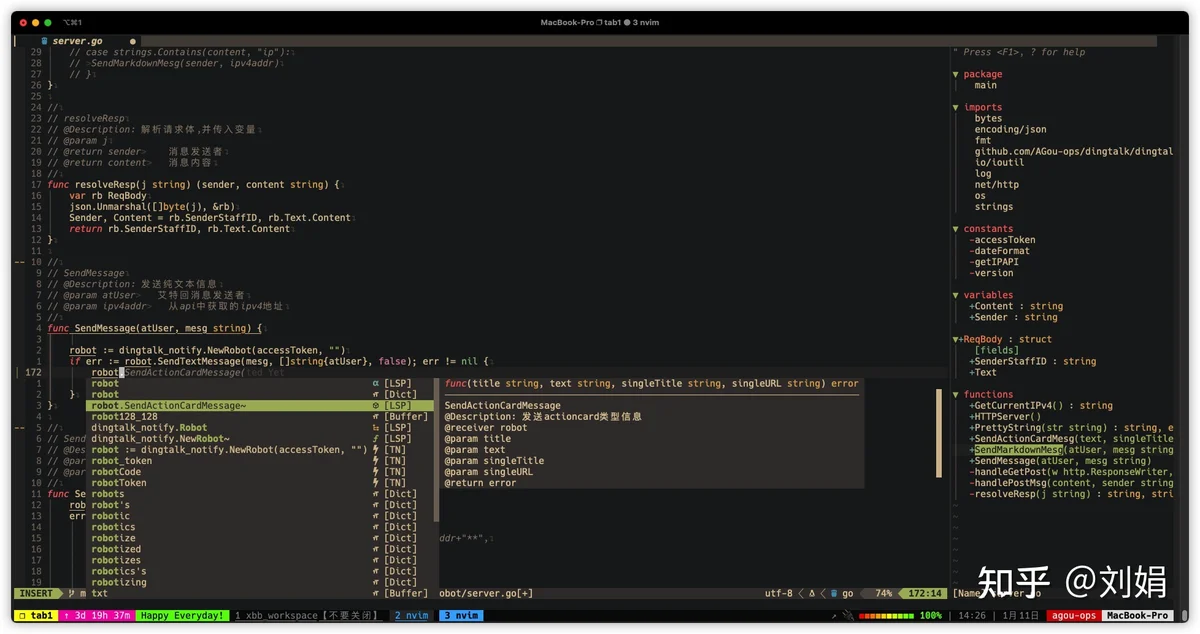Click the dictionary icon of robotizing entry
The image size is (1200, 634).
pyautogui.click(x=375, y=581)
